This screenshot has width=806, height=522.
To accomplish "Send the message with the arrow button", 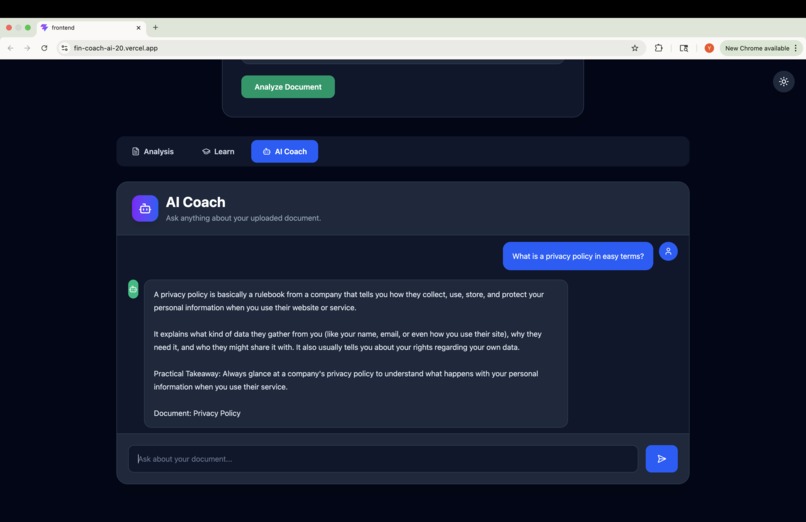I will (x=662, y=459).
